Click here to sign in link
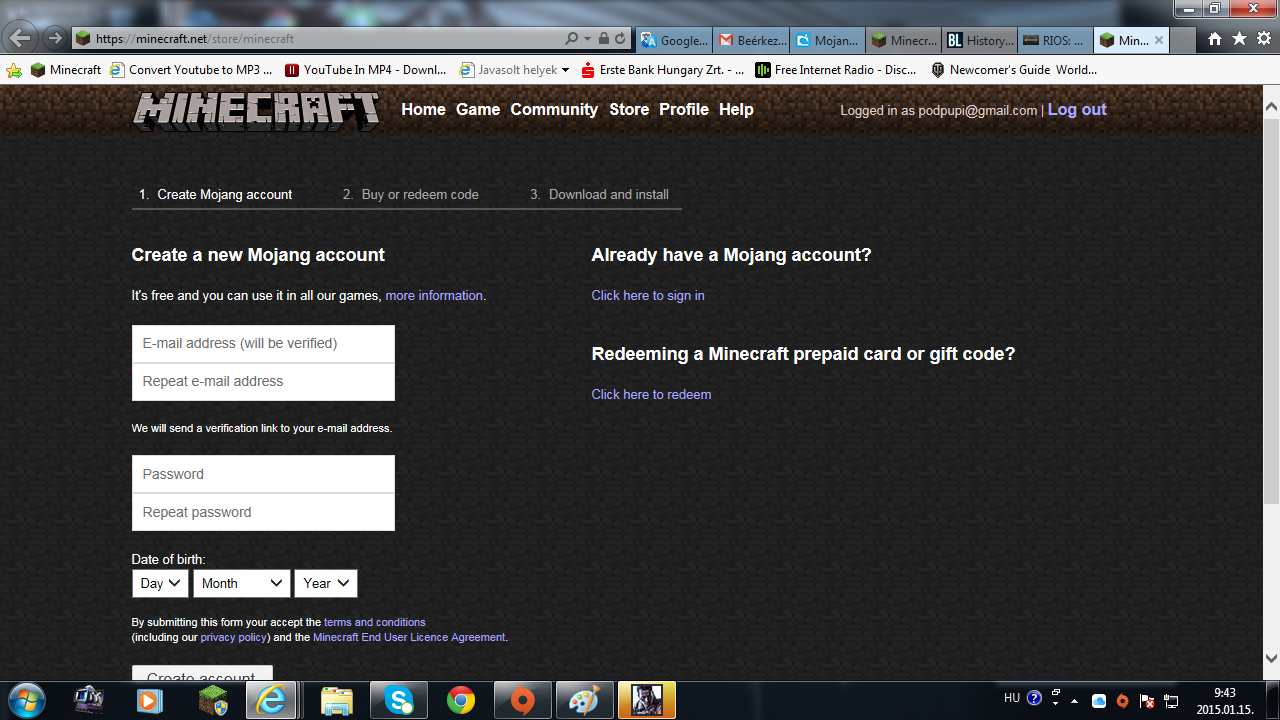This screenshot has height=720, width=1280. click(648, 296)
